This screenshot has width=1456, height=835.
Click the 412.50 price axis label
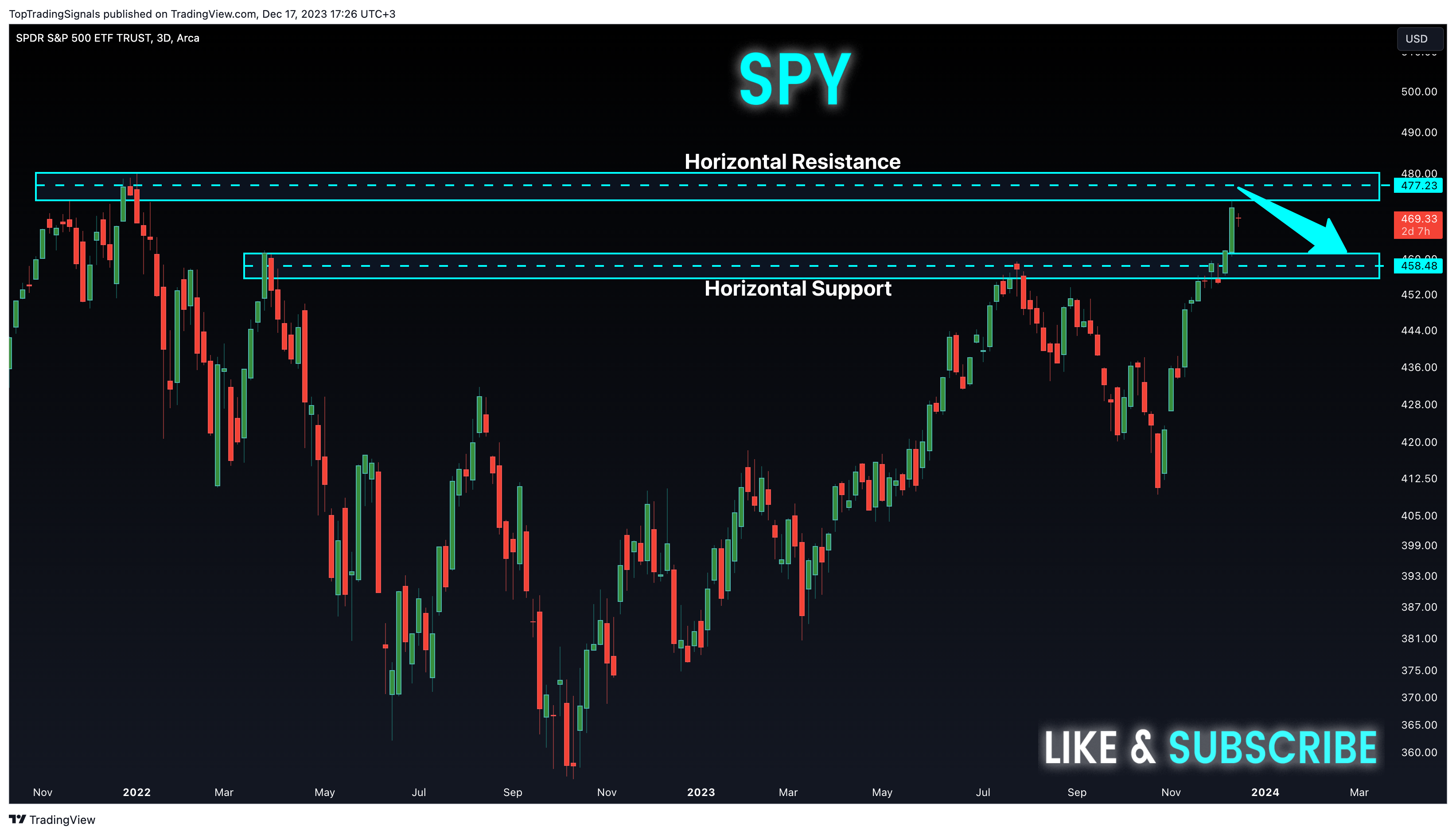click(x=1419, y=478)
